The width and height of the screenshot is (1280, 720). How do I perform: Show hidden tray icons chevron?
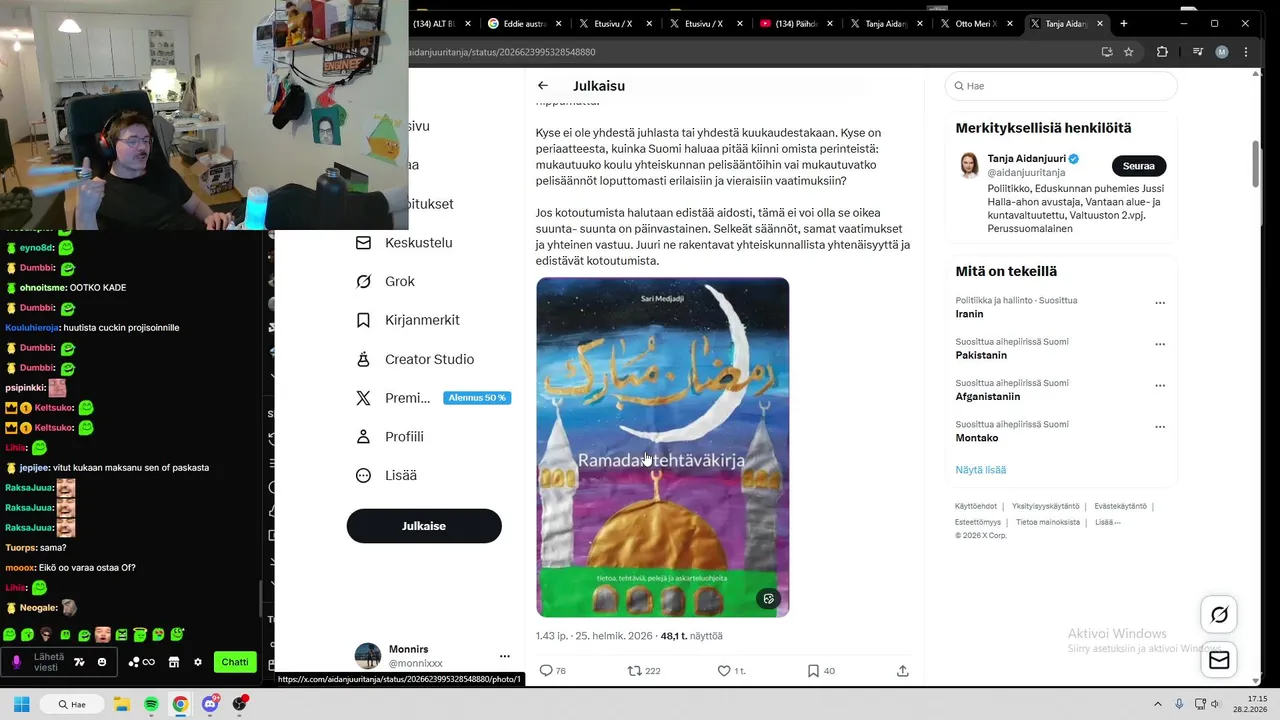(1158, 704)
